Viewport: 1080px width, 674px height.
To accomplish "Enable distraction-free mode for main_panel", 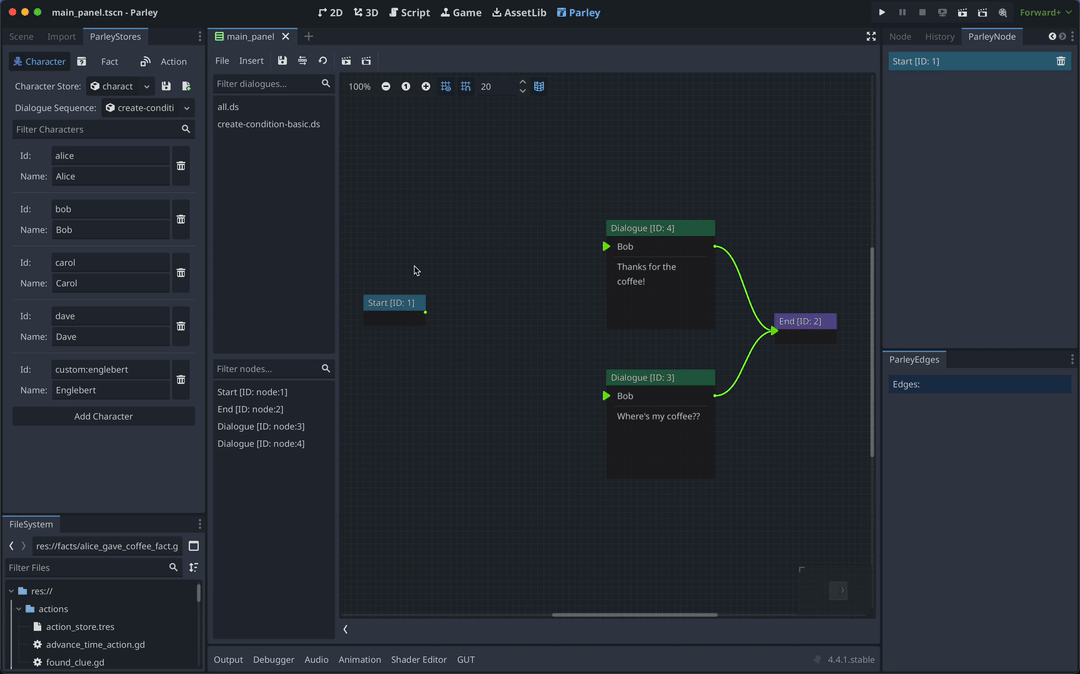I will (x=871, y=36).
